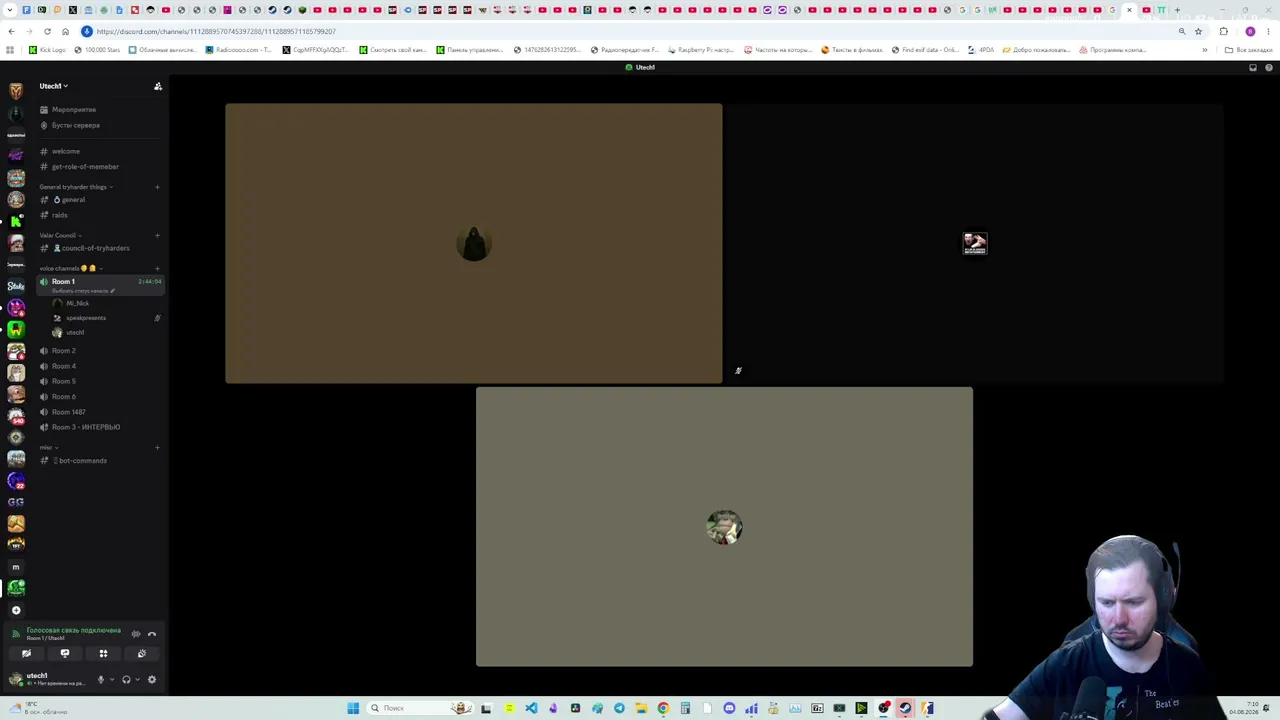Open the invite members icon beside Utech1

coord(157,86)
